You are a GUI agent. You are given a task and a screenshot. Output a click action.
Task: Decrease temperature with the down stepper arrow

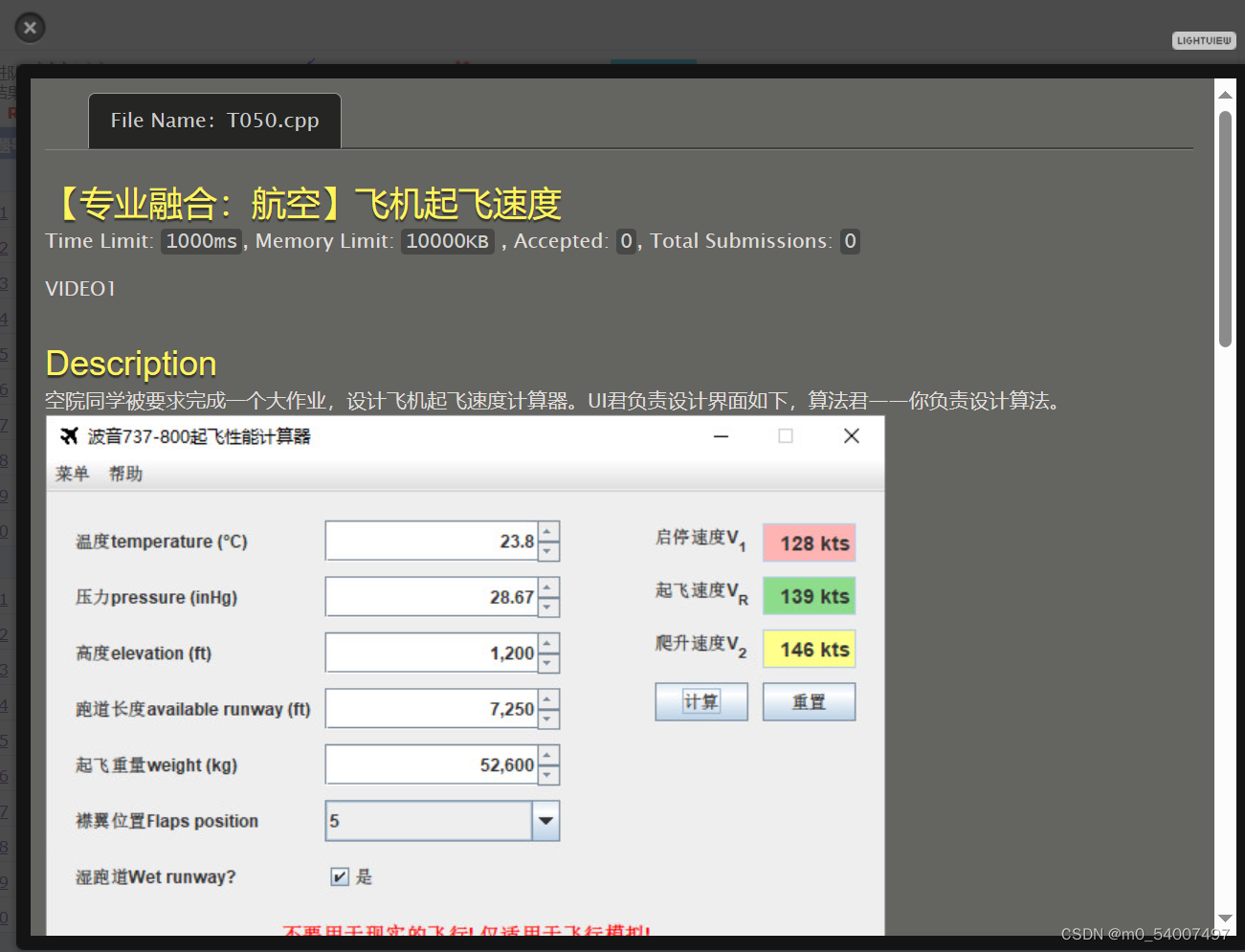pos(548,551)
